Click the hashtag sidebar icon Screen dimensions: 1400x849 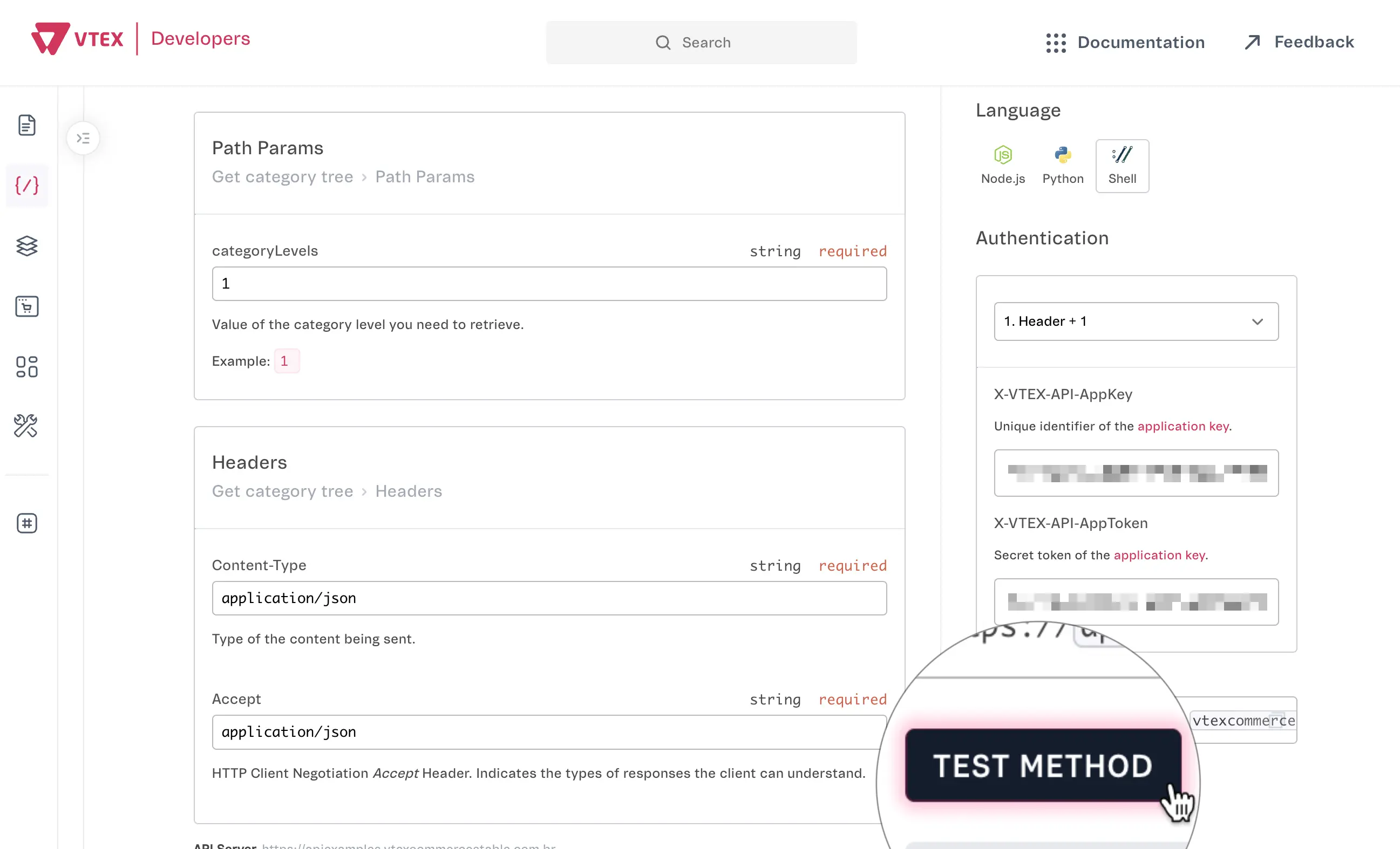(x=26, y=523)
